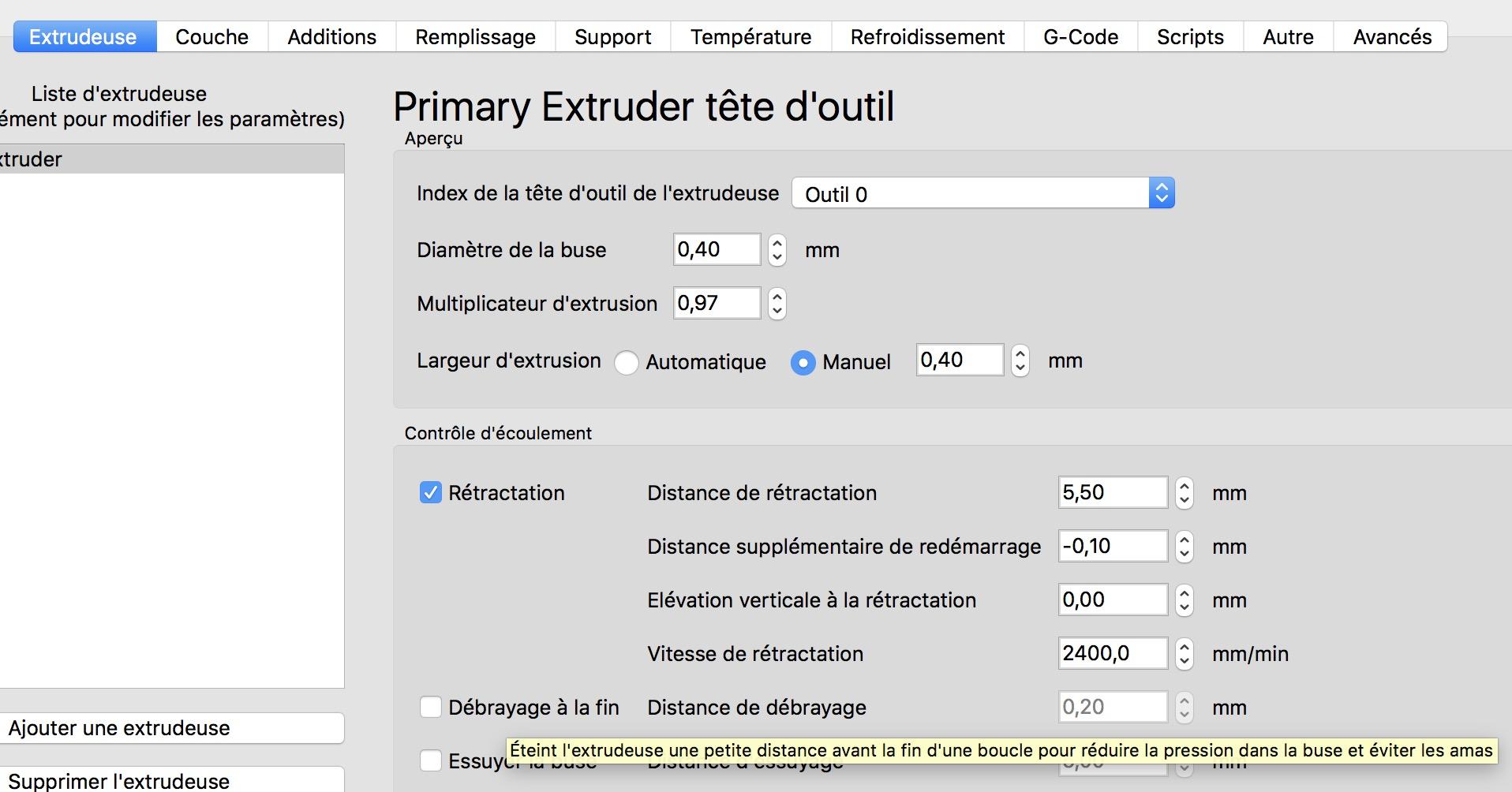Click the Elévation verticale à la rétractation field
This screenshot has width=1512, height=792.
1113,600
